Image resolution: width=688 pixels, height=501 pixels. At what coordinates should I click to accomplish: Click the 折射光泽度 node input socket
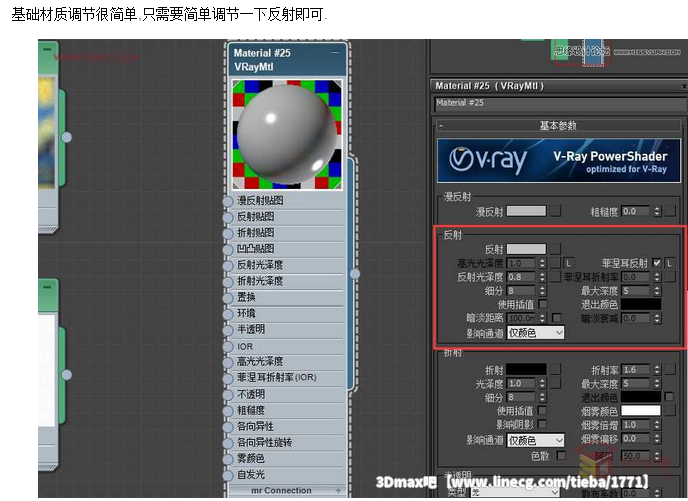tap(228, 282)
